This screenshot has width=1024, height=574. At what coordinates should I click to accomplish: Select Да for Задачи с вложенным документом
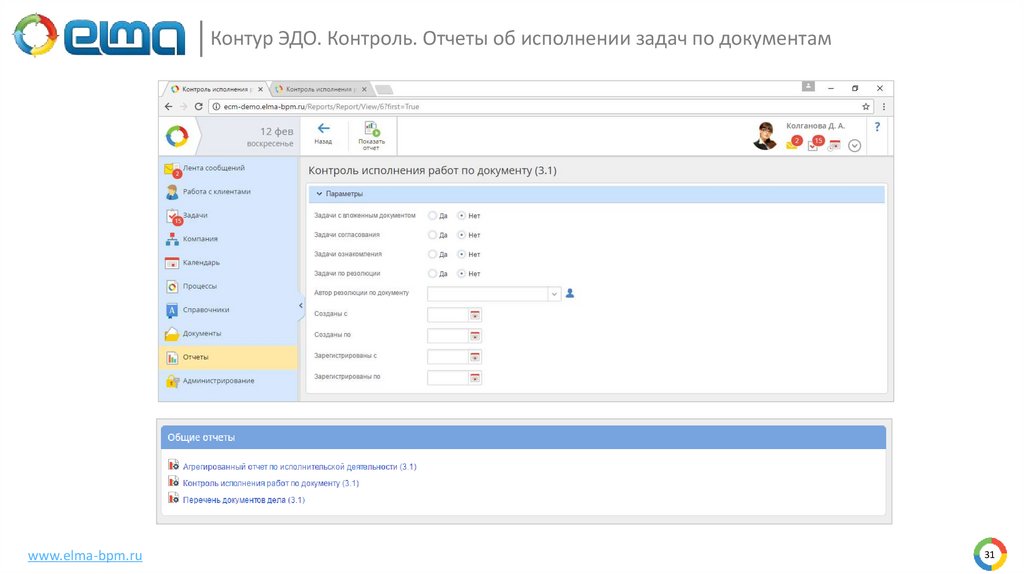432,215
